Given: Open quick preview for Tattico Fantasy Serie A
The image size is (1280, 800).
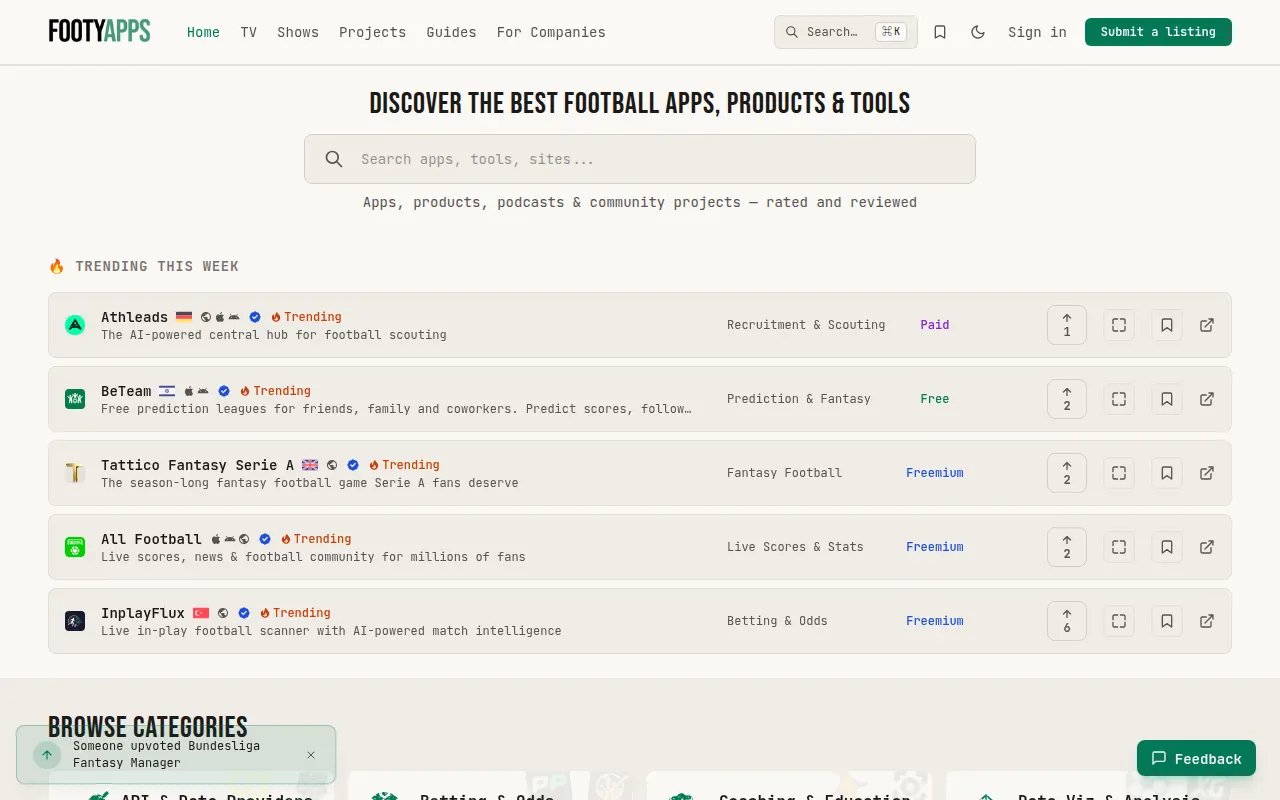Looking at the screenshot, I should pos(1119,473).
